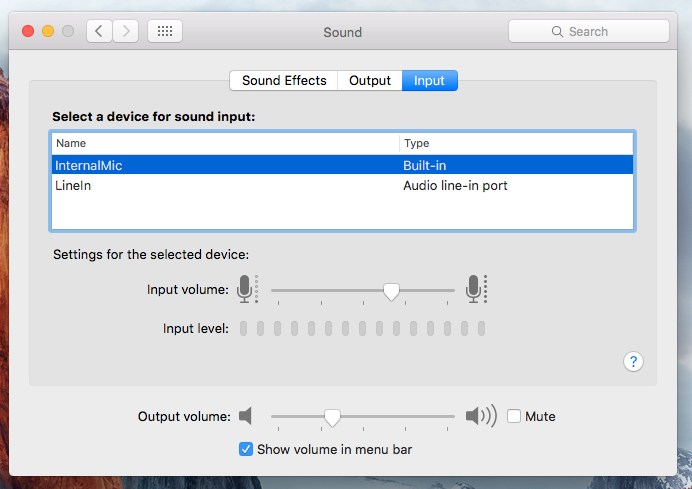
Task: Click the high input volume microphone icon
Action: tap(475, 290)
